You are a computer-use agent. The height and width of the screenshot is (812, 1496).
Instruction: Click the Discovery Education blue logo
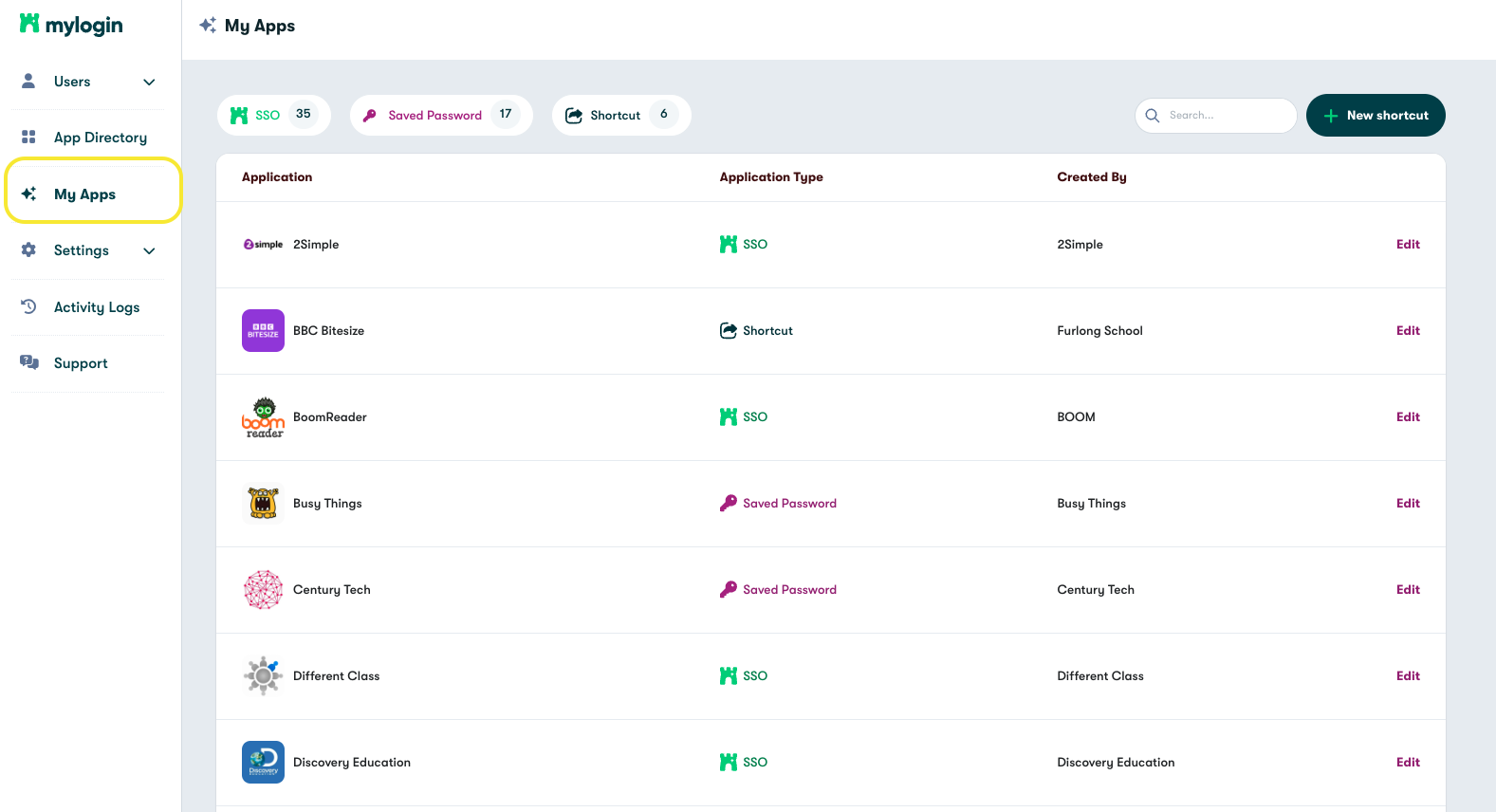(263, 762)
